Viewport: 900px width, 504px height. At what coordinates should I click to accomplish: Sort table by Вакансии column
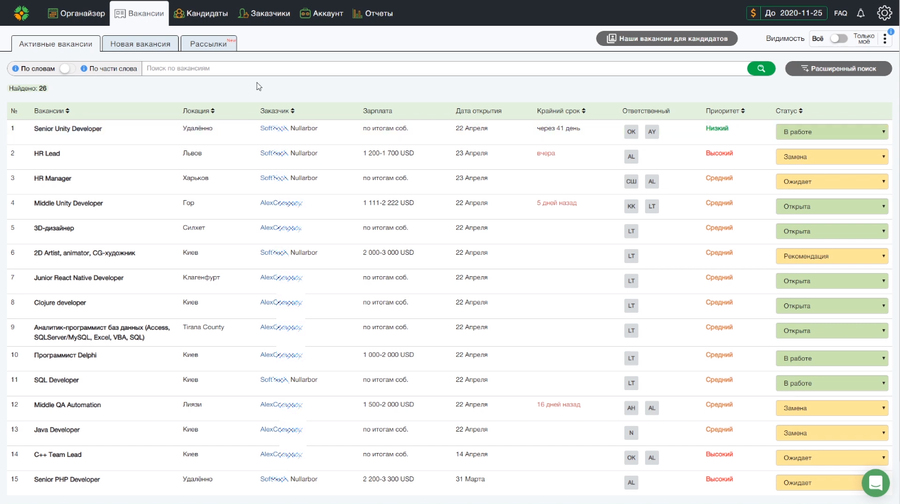[51, 111]
